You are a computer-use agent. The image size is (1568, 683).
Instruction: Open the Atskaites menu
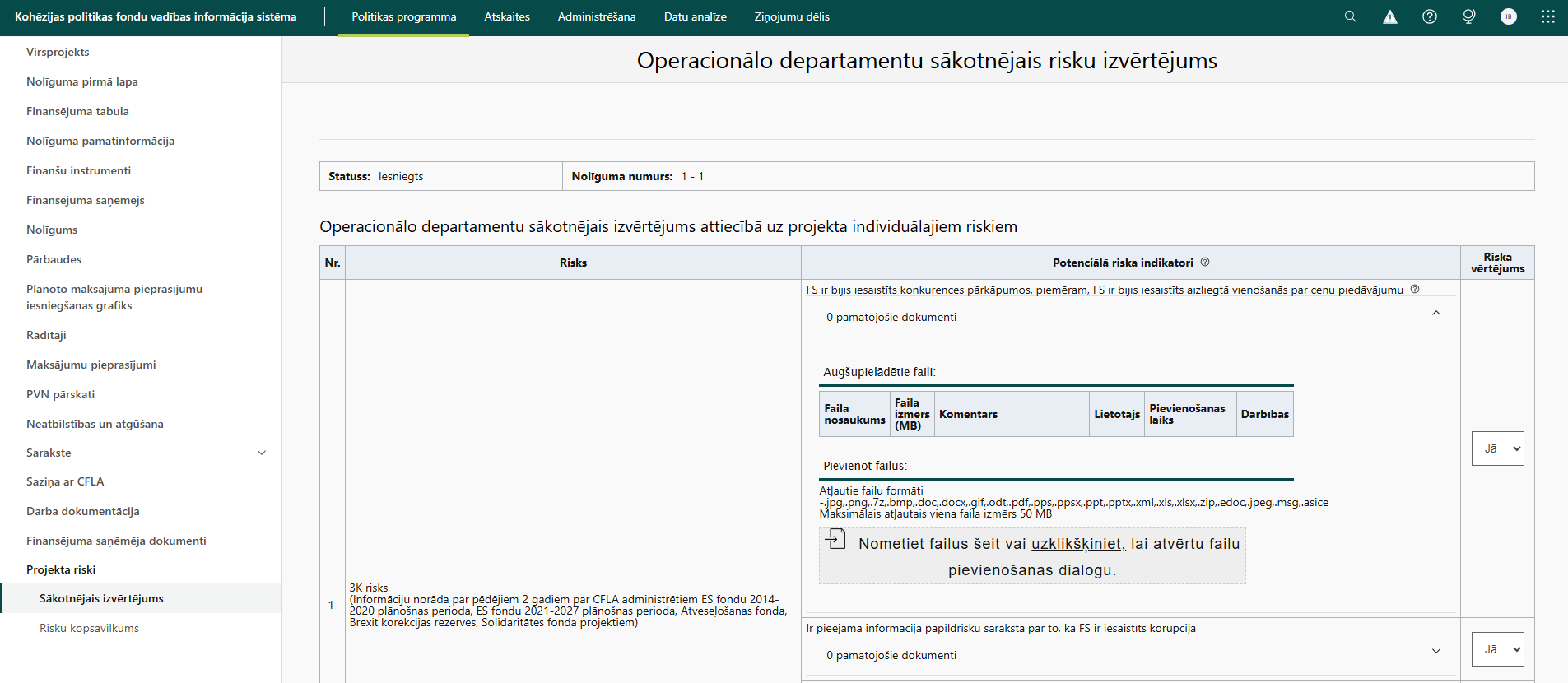pos(507,17)
